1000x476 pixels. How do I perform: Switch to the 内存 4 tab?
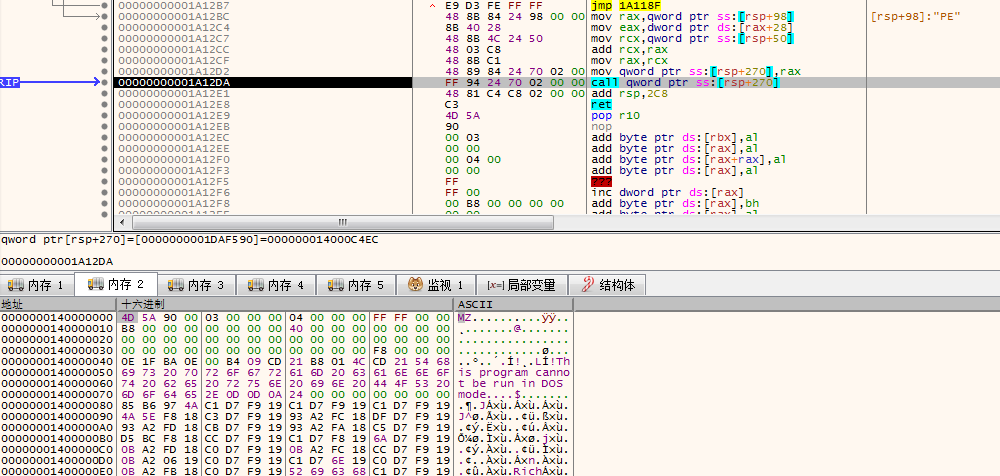[276, 285]
